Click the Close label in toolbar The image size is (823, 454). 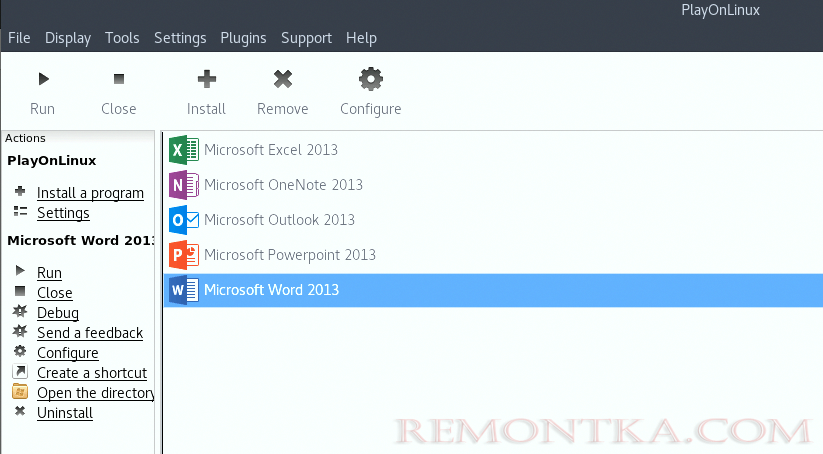pos(119,109)
